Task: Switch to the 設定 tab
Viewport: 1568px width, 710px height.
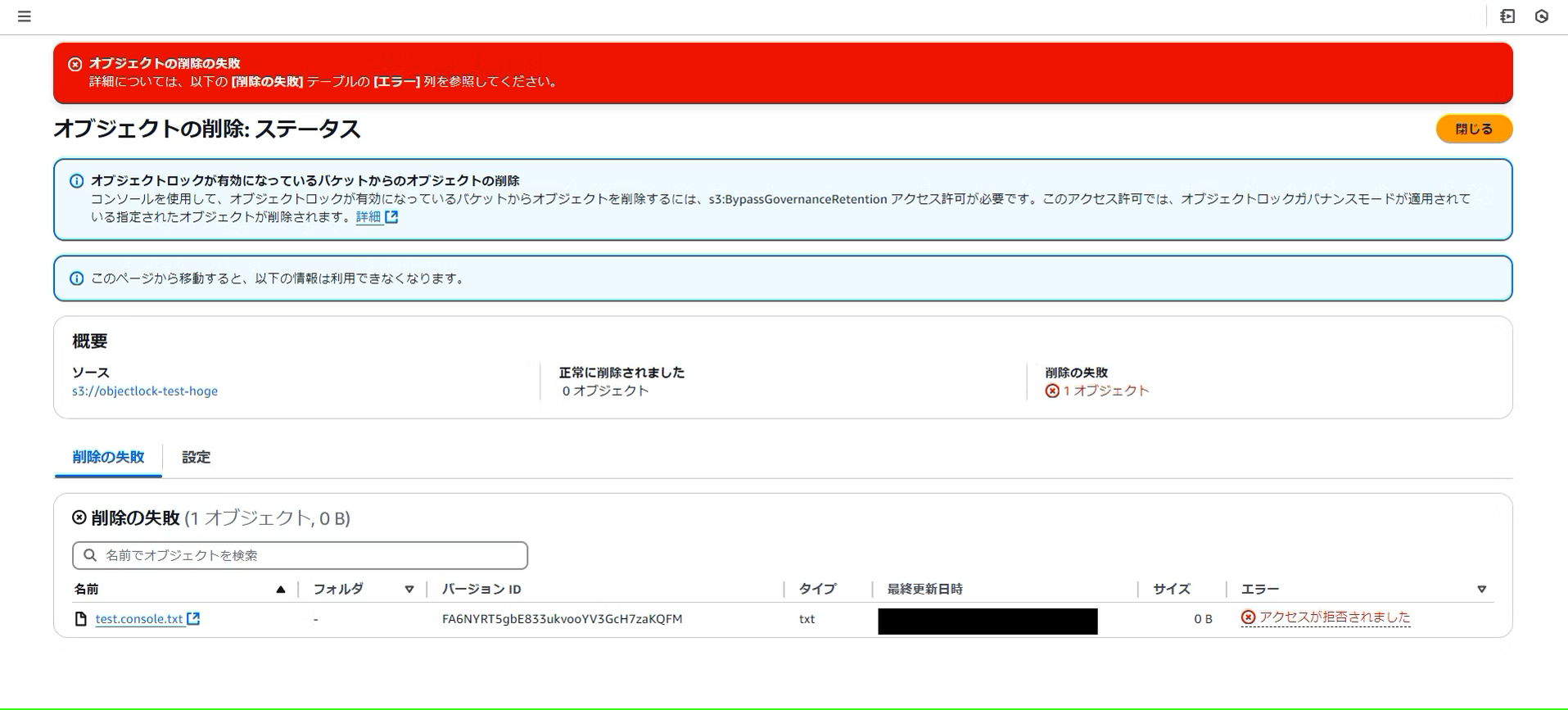Action: (x=196, y=458)
